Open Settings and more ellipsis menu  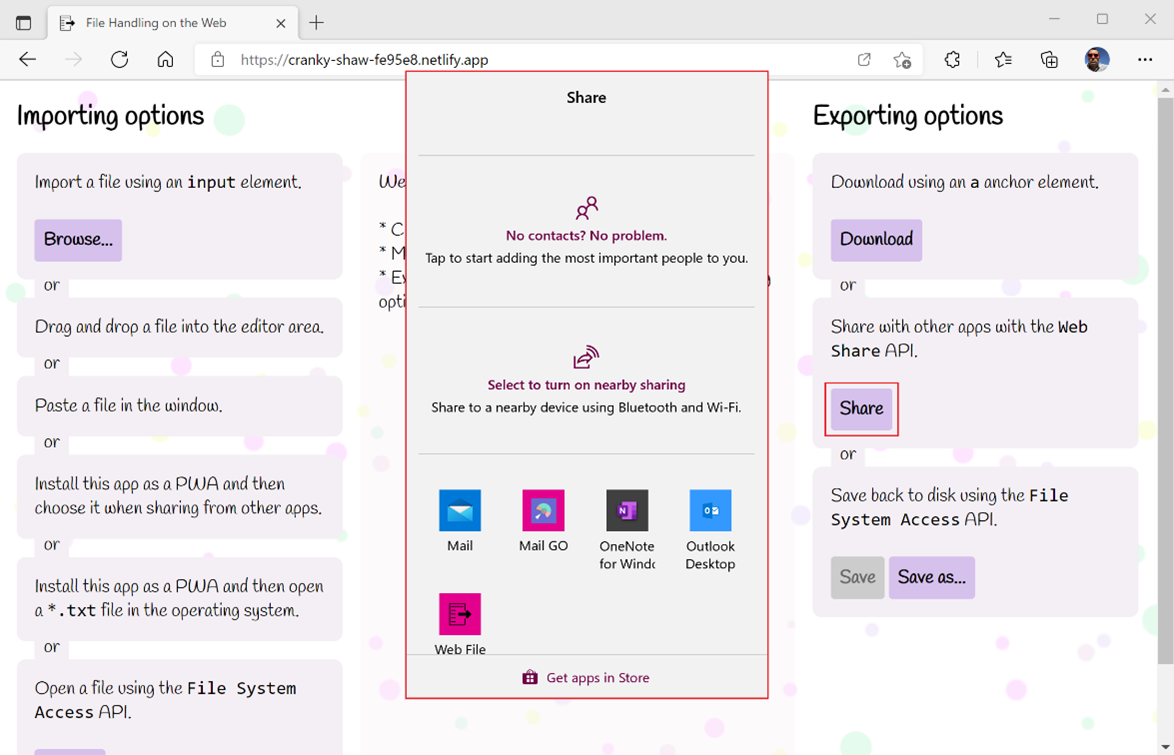[1145, 60]
